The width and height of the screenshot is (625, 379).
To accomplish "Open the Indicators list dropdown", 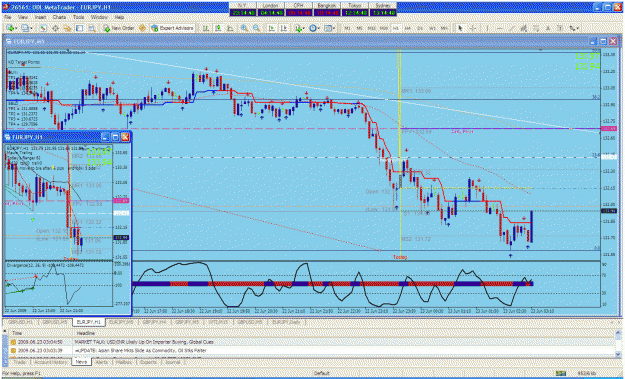I will [x=299, y=28].
